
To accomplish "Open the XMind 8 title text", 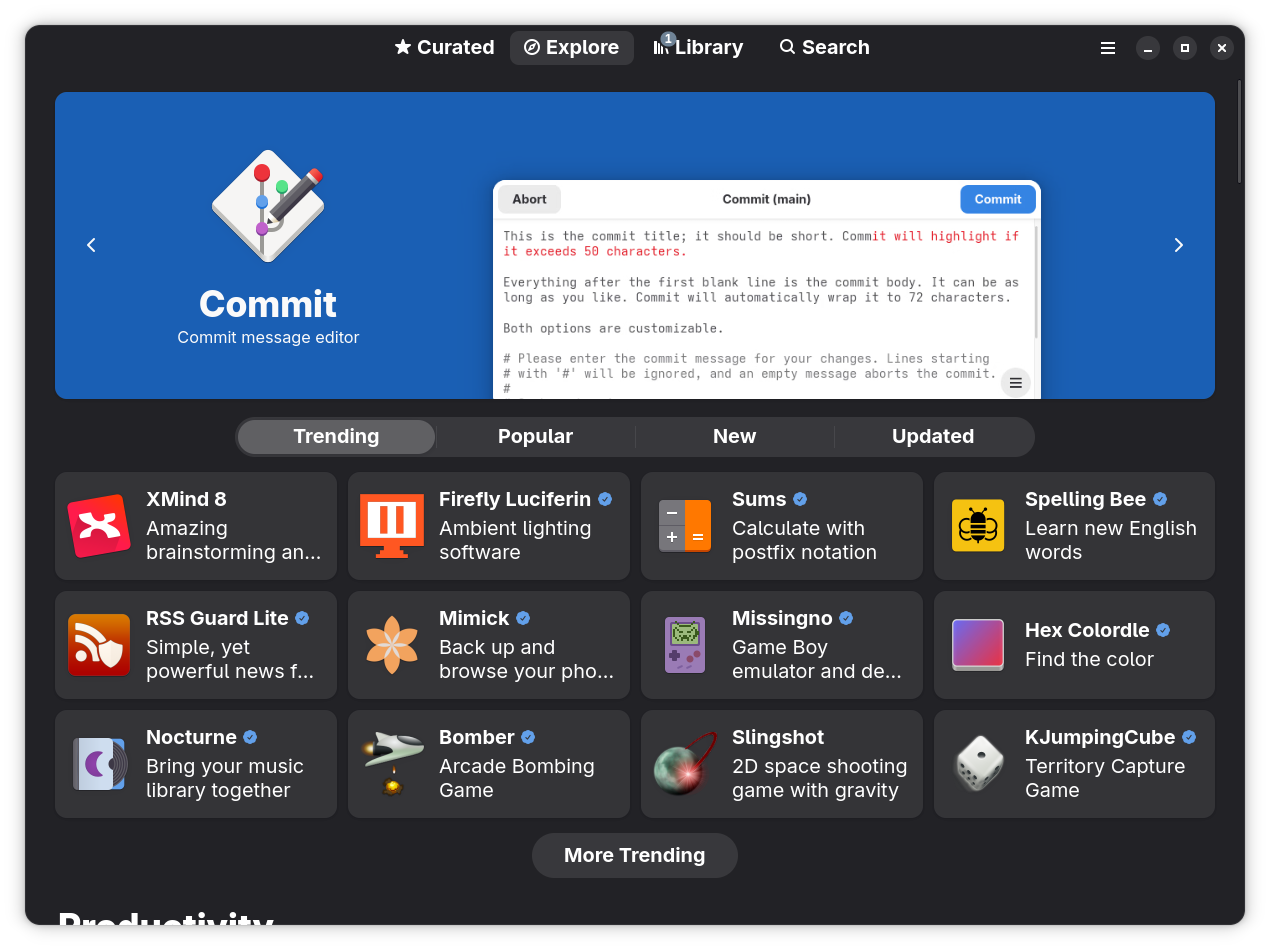I will [x=186, y=499].
